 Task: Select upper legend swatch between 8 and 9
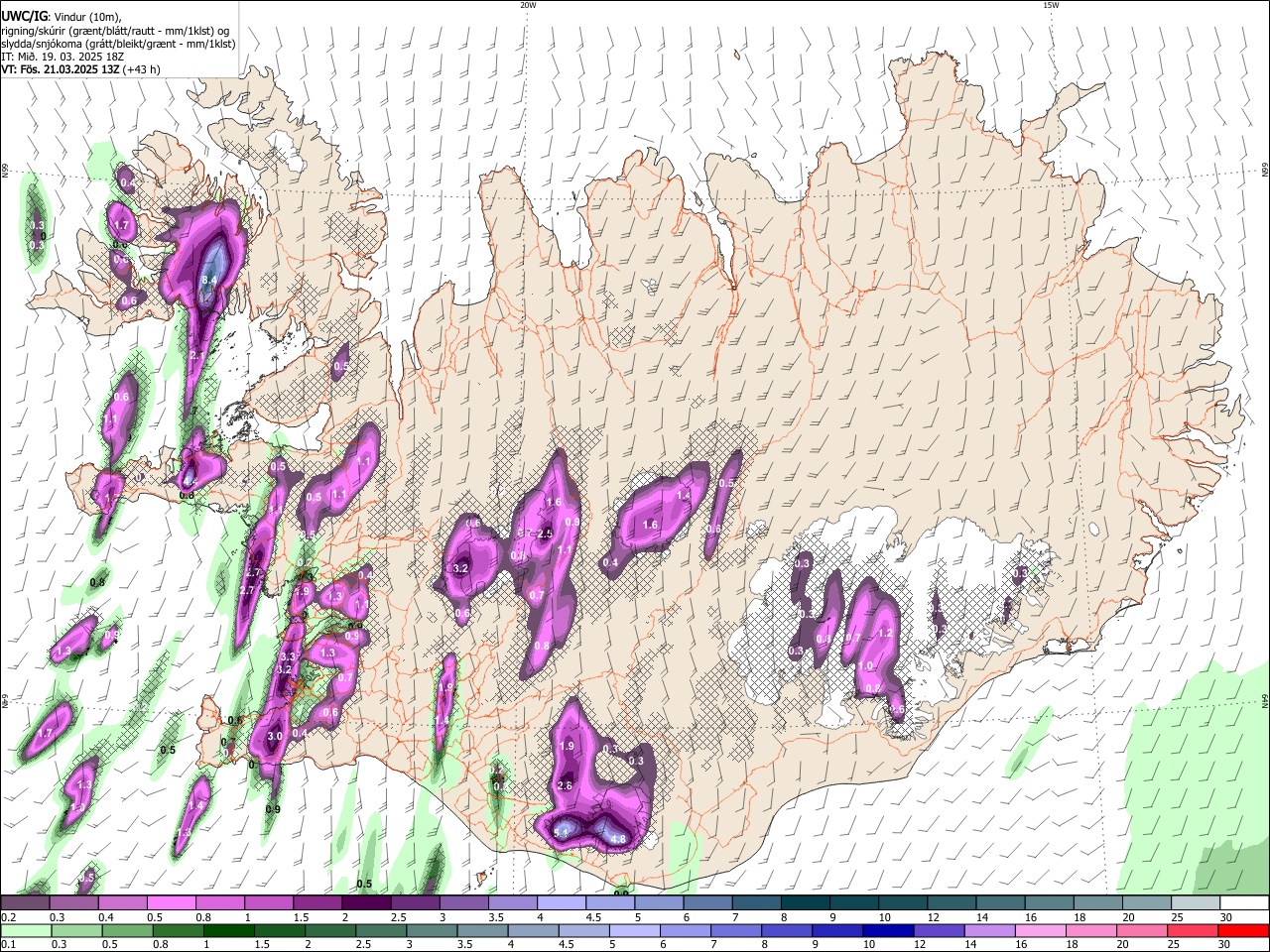[x=806, y=903]
